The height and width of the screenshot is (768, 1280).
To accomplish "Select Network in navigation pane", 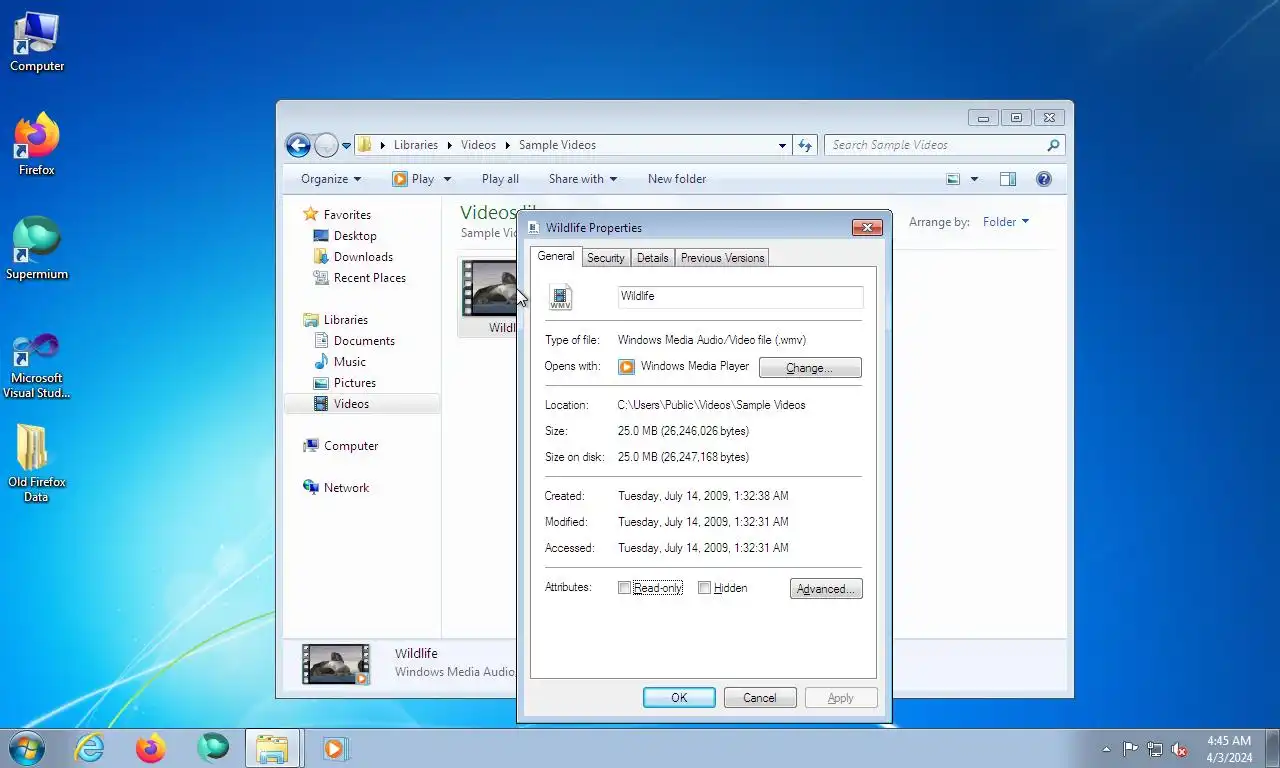I will pos(336,488).
